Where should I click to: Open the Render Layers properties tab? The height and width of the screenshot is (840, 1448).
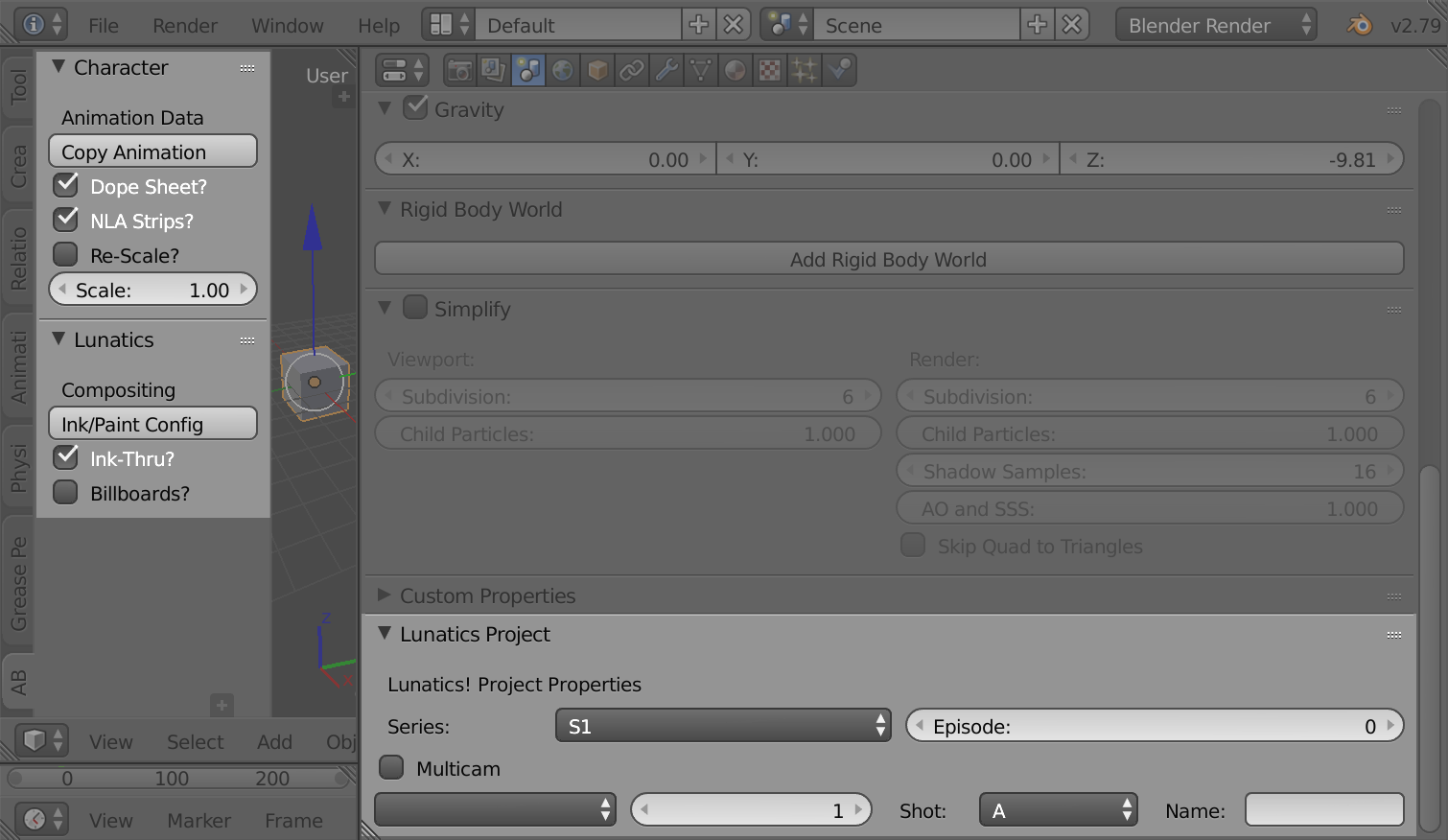pyautogui.click(x=494, y=70)
